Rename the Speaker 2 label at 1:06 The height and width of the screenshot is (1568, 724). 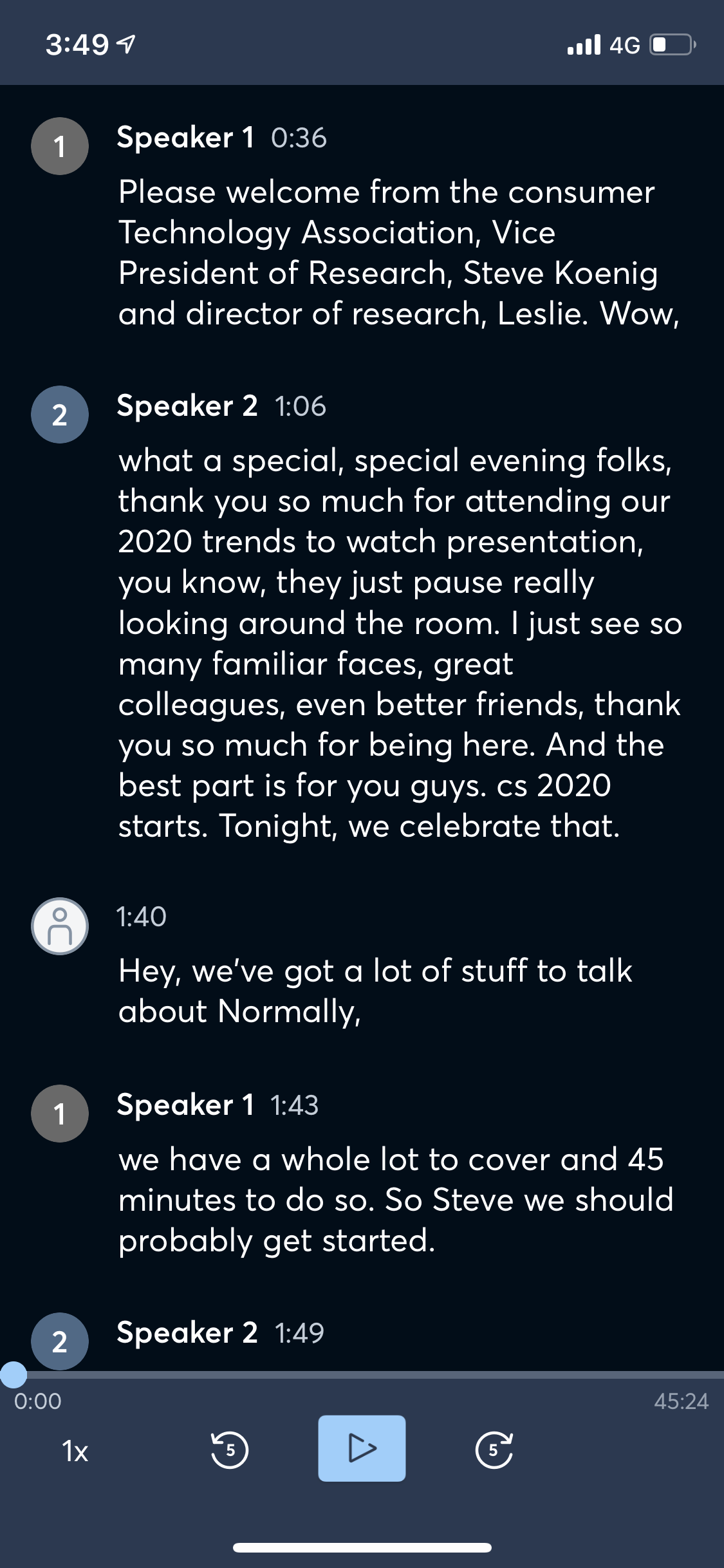coord(187,406)
